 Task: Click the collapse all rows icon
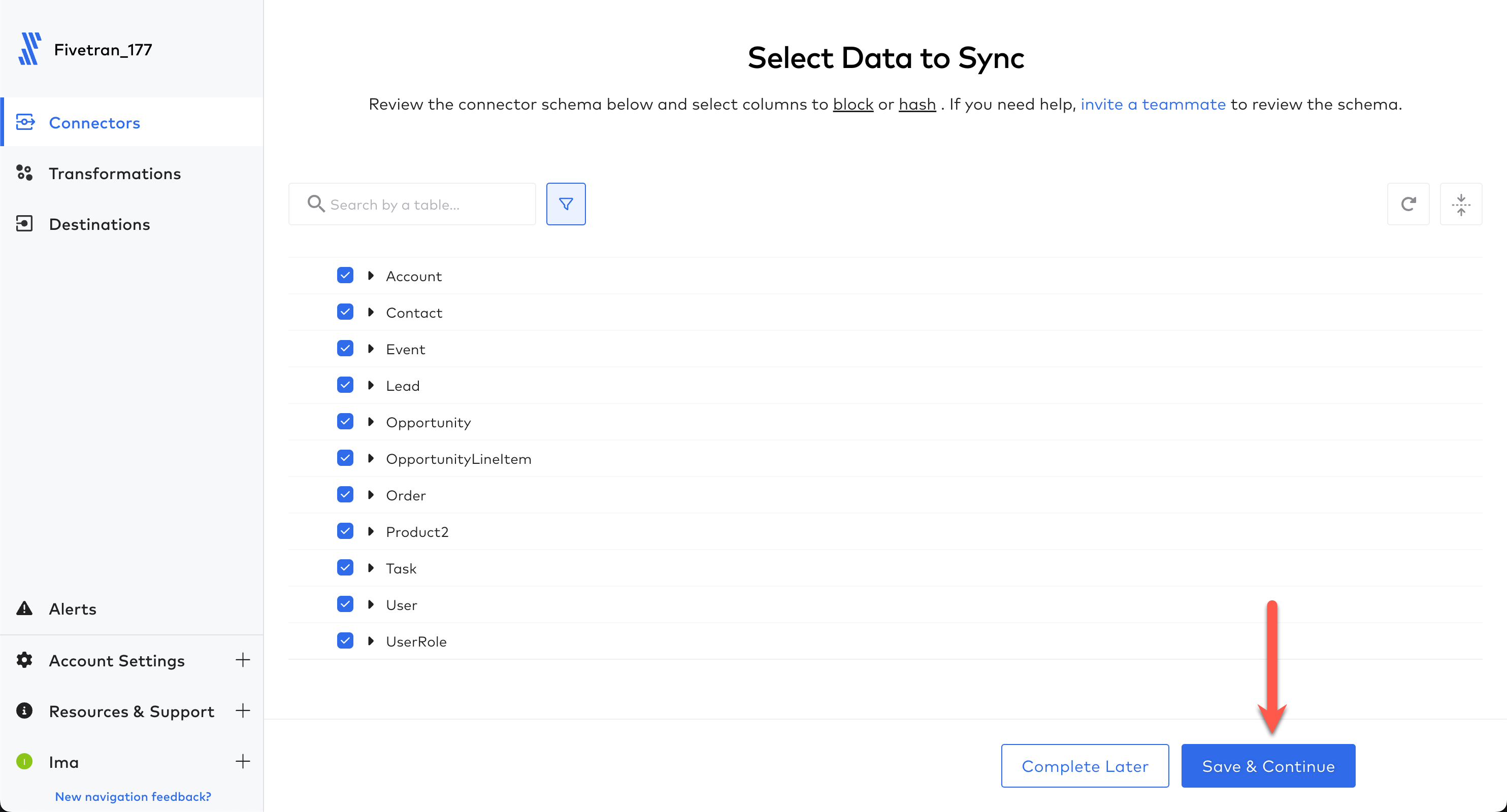[x=1462, y=203]
